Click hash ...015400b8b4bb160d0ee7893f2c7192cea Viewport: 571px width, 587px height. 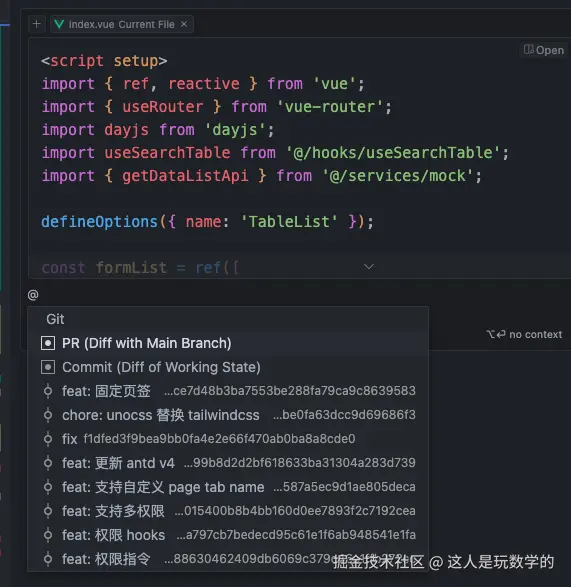tap(295, 511)
